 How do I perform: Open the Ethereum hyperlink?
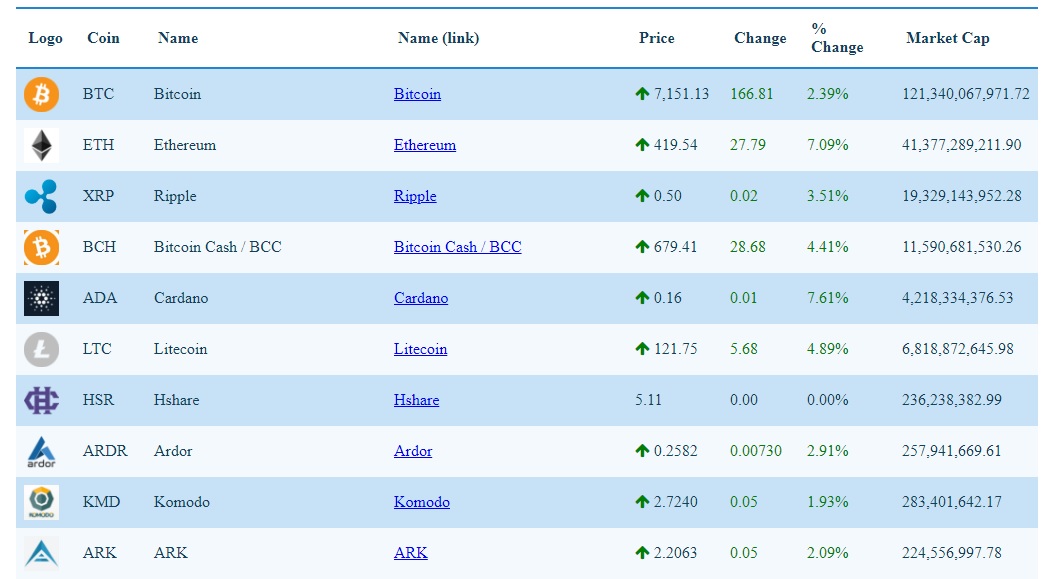coord(424,145)
